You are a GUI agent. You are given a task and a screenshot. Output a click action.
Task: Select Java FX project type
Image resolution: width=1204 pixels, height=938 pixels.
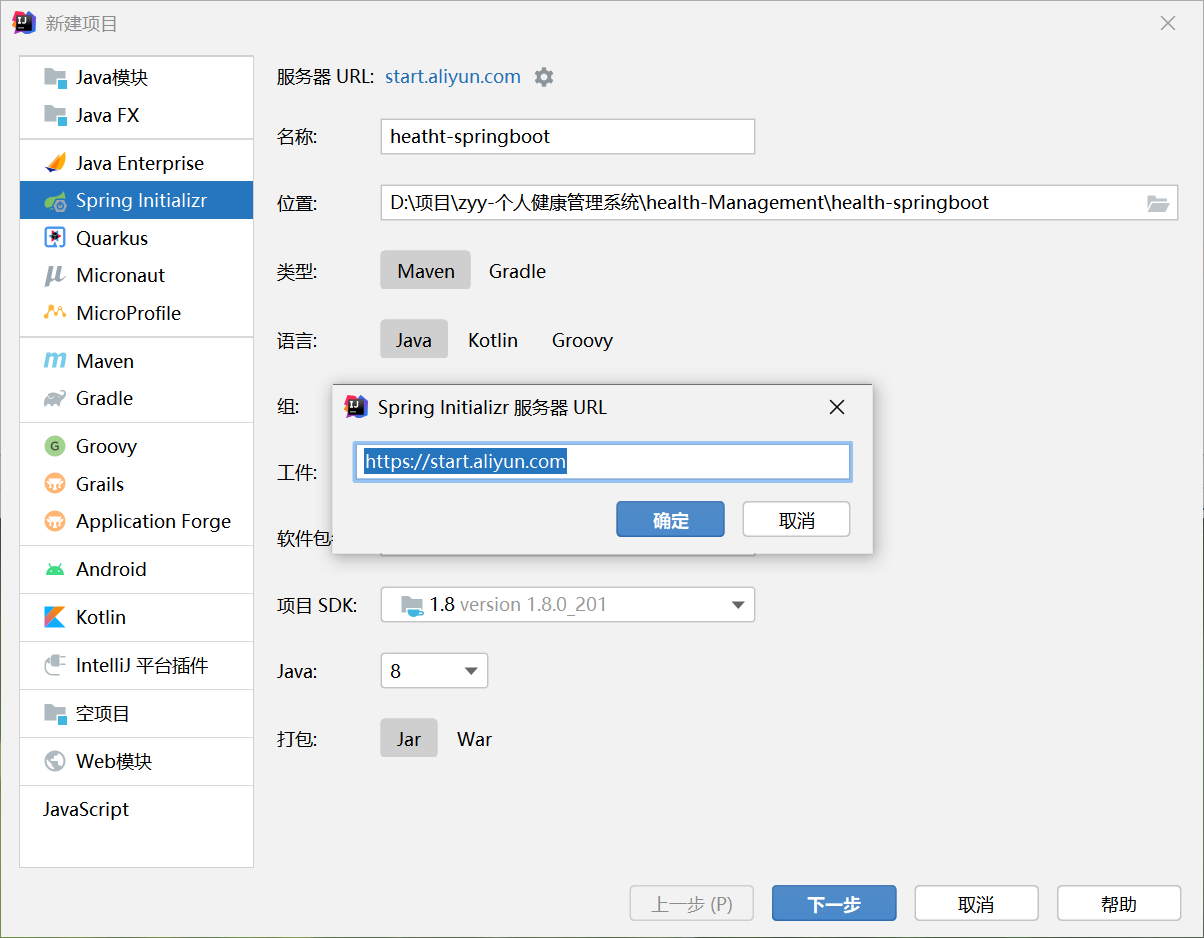tap(136, 115)
